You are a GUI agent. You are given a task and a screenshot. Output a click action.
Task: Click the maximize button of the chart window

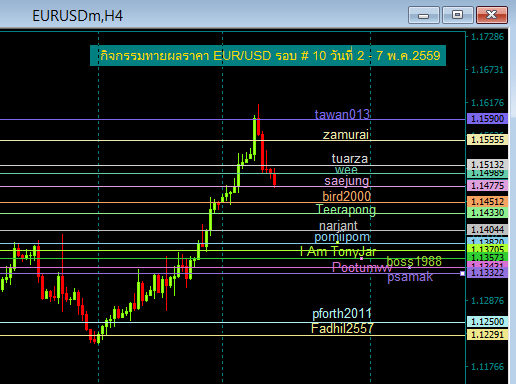[x=458, y=15]
